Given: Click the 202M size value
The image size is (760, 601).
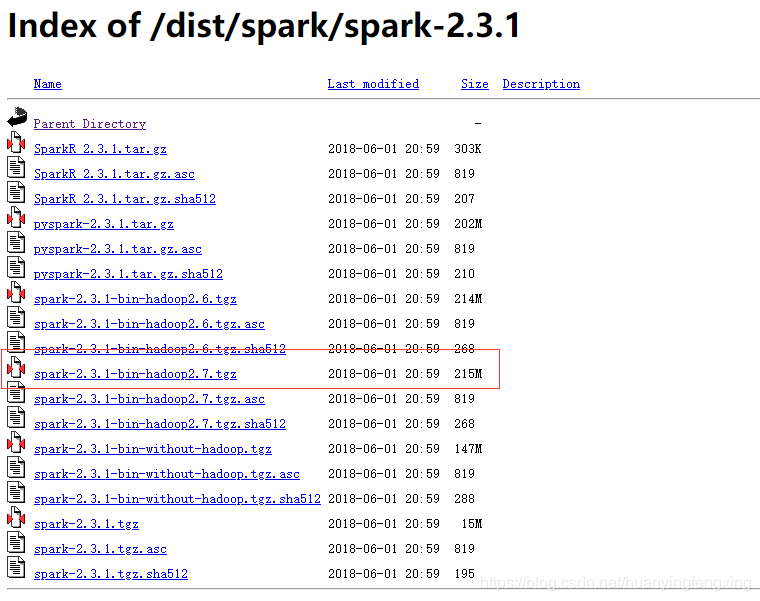Looking at the screenshot, I should (x=468, y=224).
